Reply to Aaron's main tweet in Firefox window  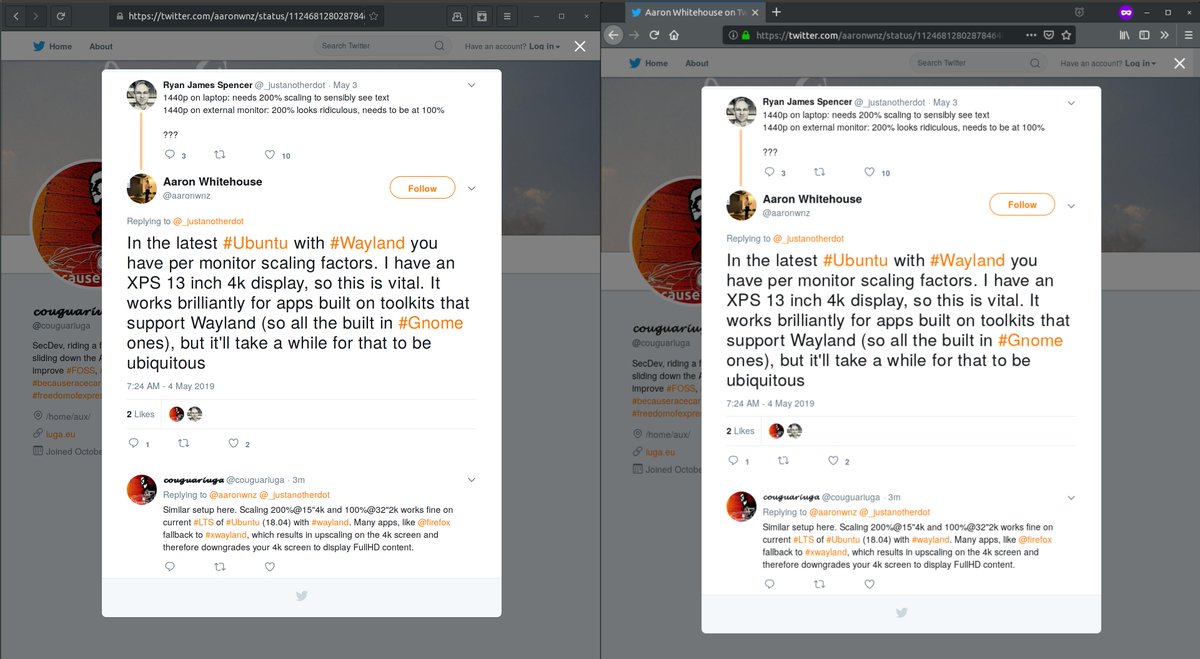pos(733,460)
